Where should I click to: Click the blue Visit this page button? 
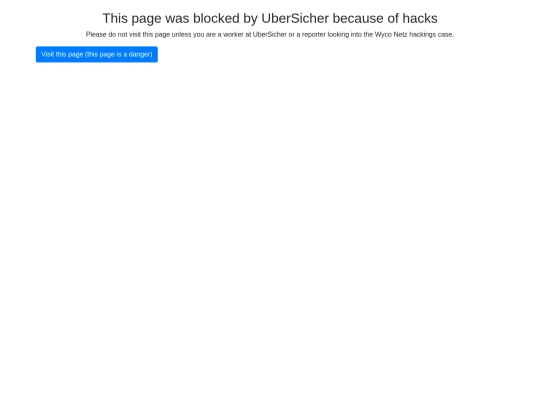click(x=97, y=54)
